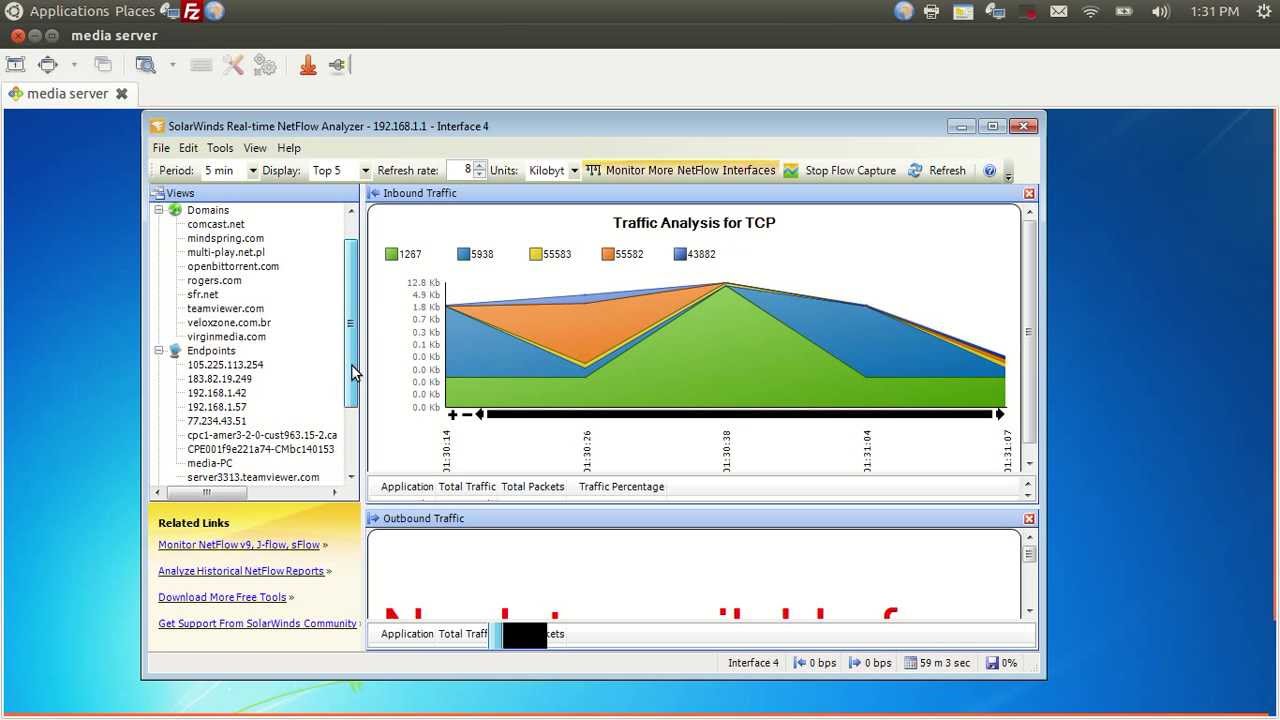The height and width of the screenshot is (720, 1280).
Task: Open the gears preferences toolbar icon
Action: pos(265,65)
